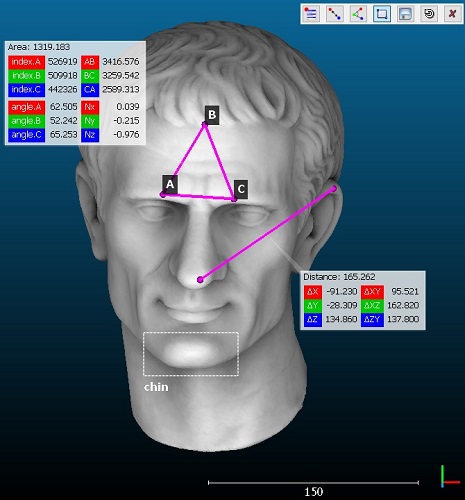Save the current label with floppy icon
Screen dimensions: 465x500
coord(405,14)
